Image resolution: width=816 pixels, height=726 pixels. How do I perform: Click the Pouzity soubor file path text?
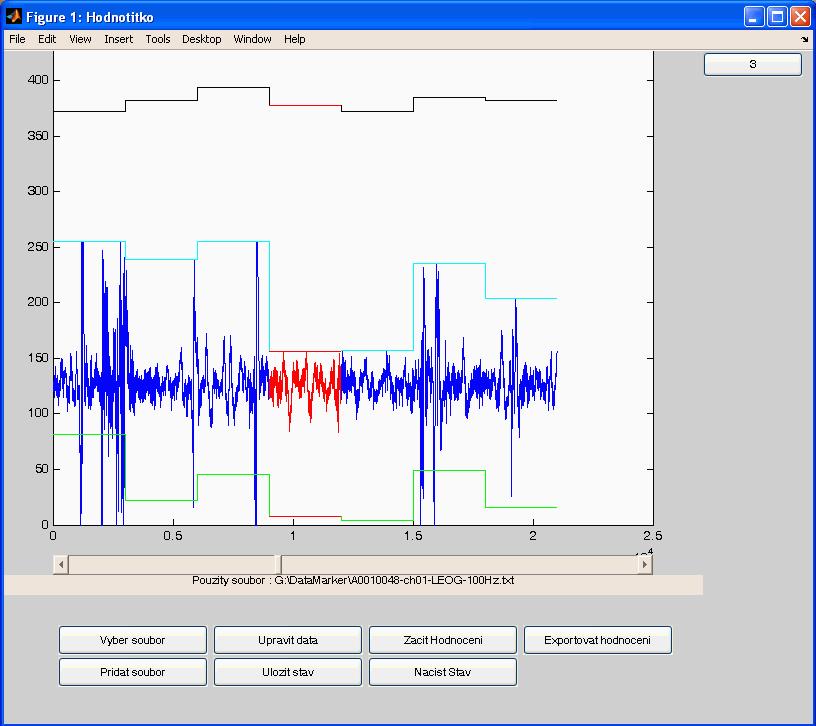click(x=353, y=580)
